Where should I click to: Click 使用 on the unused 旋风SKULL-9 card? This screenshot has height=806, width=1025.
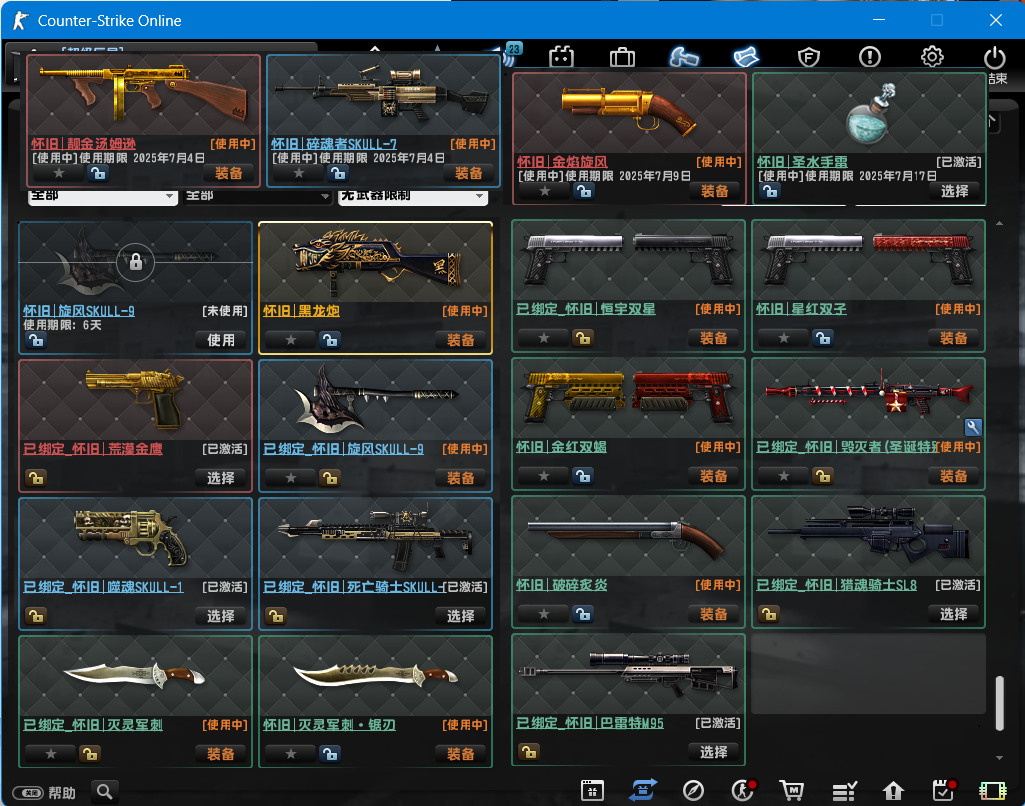[x=221, y=340]
